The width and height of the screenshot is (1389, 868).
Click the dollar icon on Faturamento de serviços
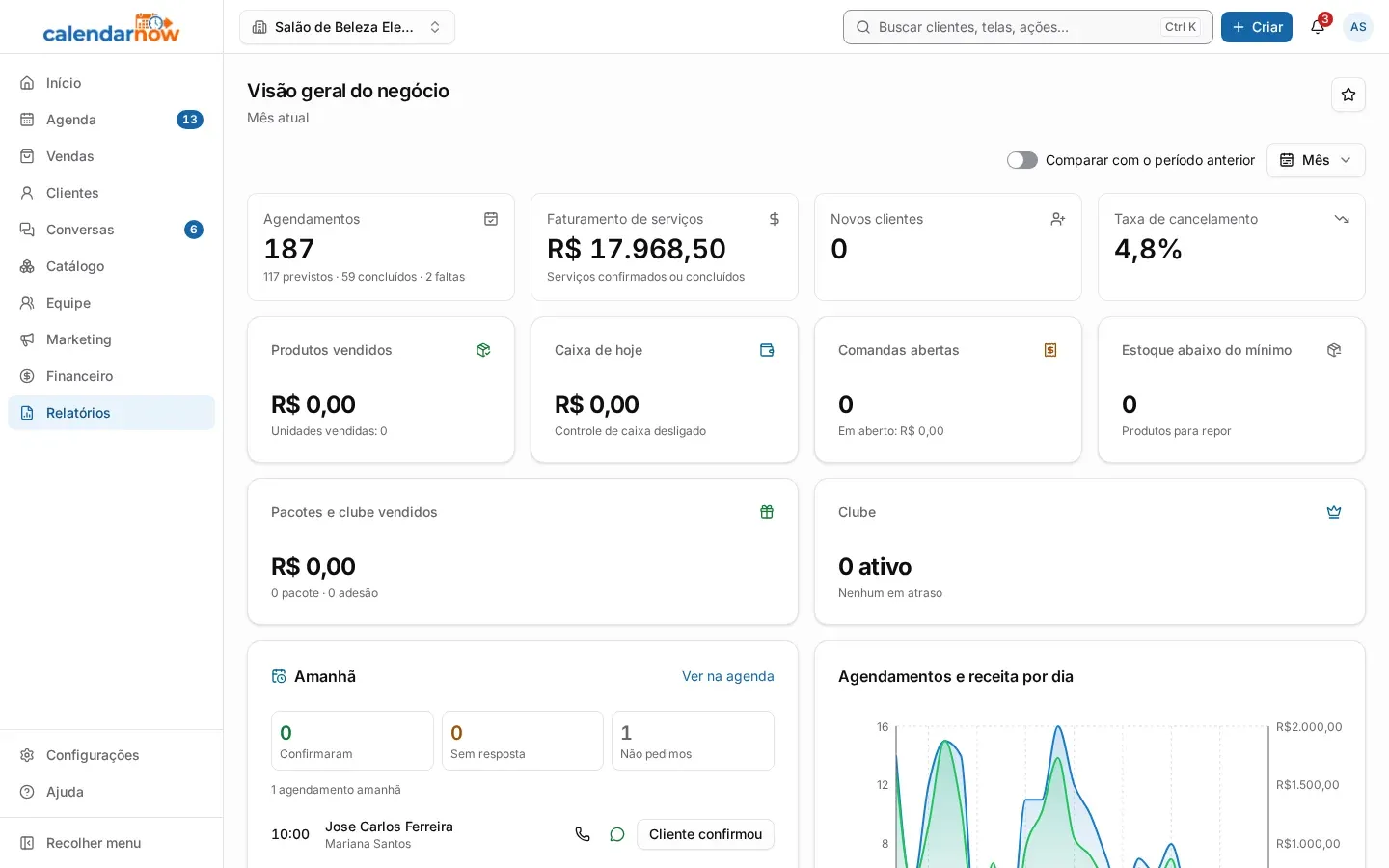[775, 219]
